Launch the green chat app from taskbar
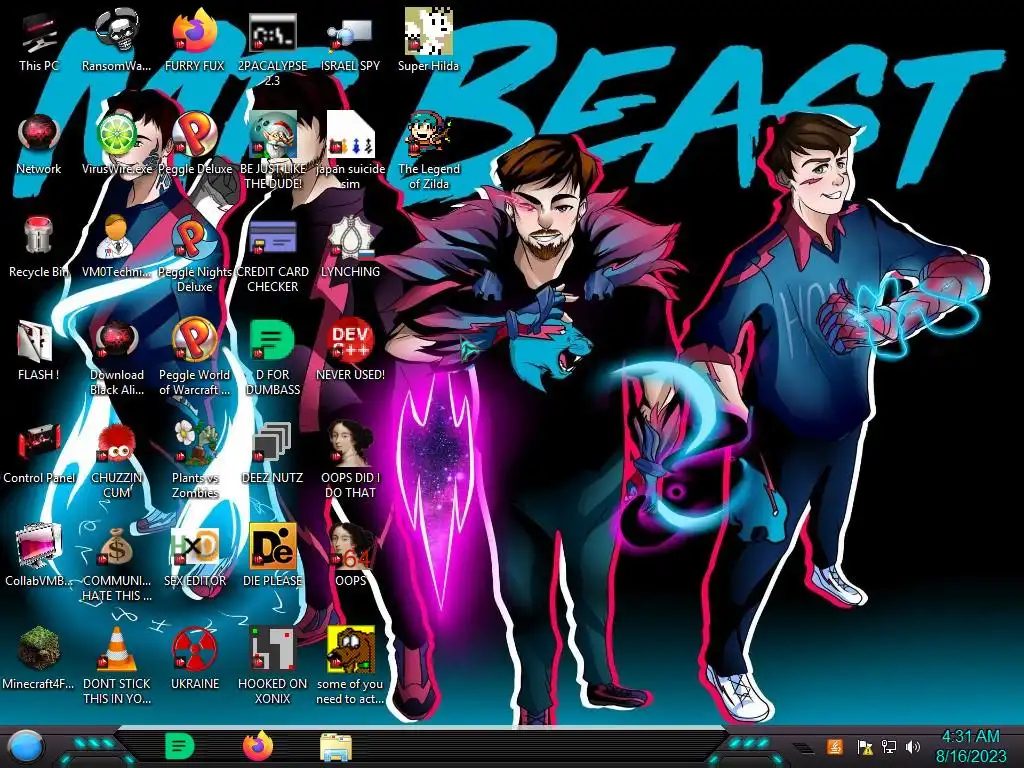1024x768 pixels. [179, 746]
